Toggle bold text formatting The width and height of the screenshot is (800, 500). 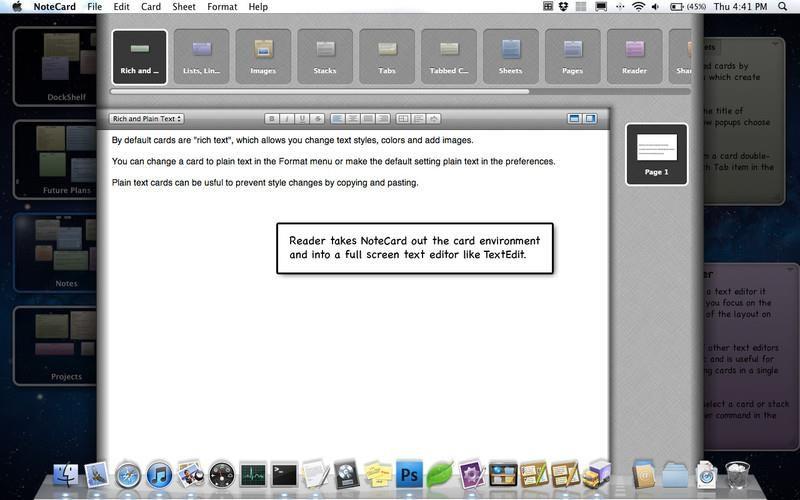click(x=271, y=119)
